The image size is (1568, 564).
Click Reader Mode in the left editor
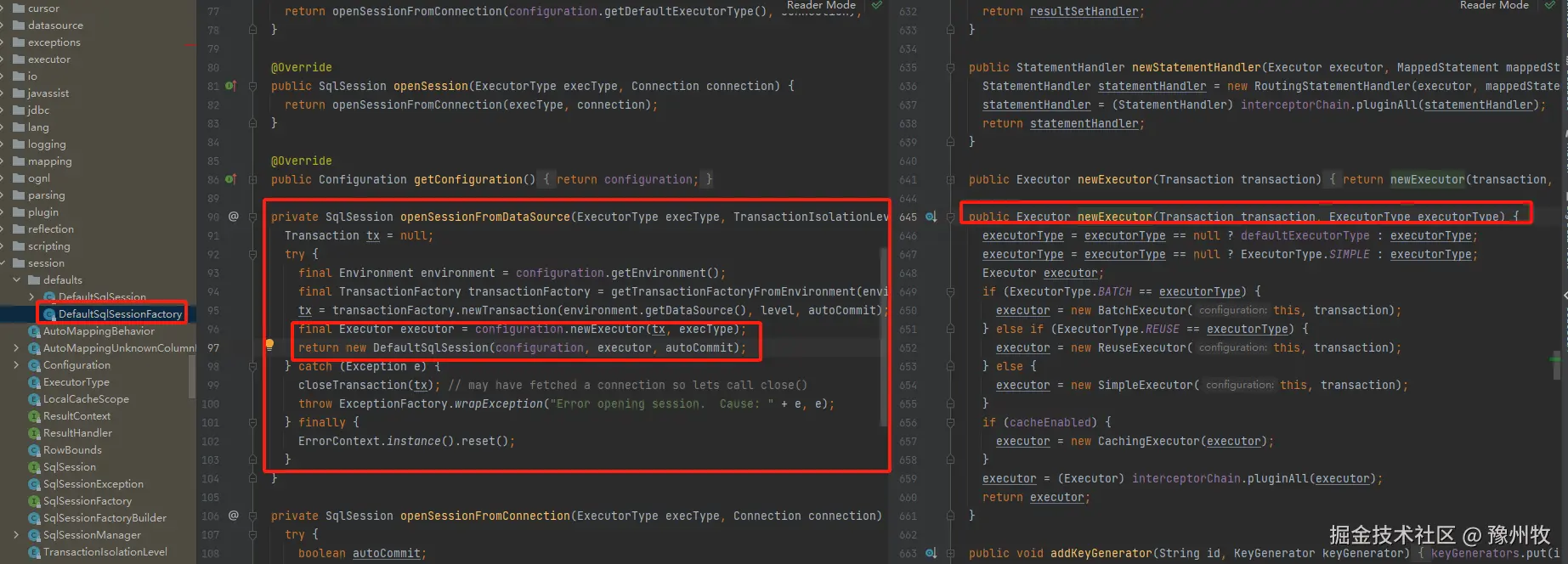[x=821, y=5]
